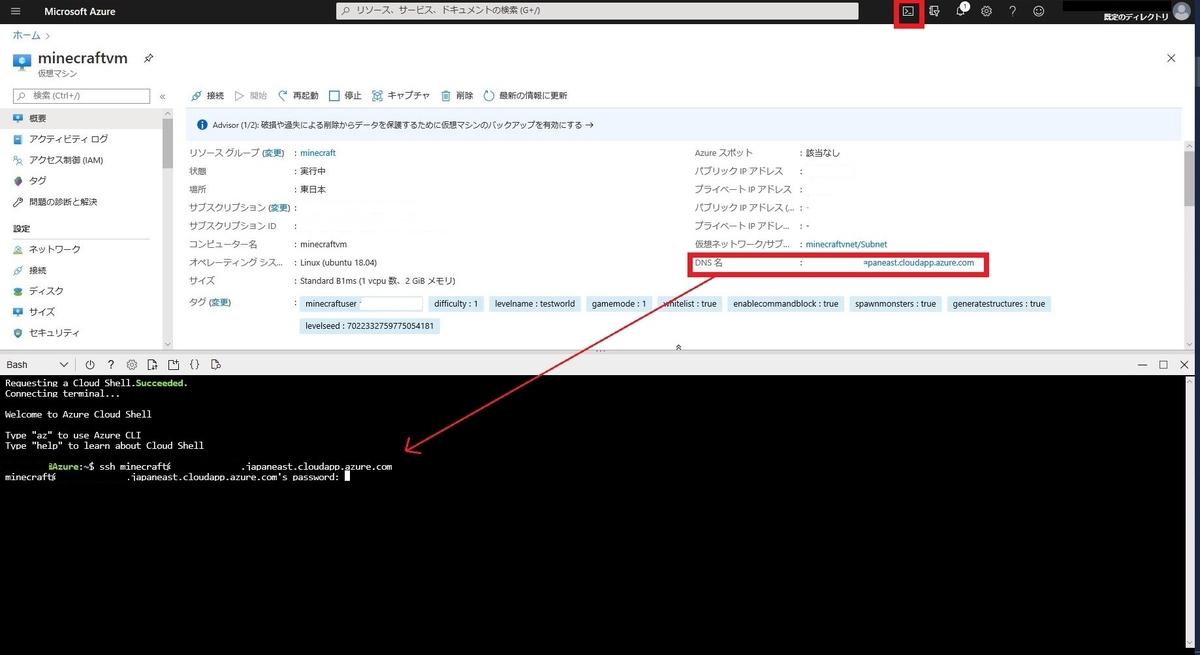This screenshot has height=655, width=1200.
Task: Open portal settings gear in top bar
Action: 986,11
